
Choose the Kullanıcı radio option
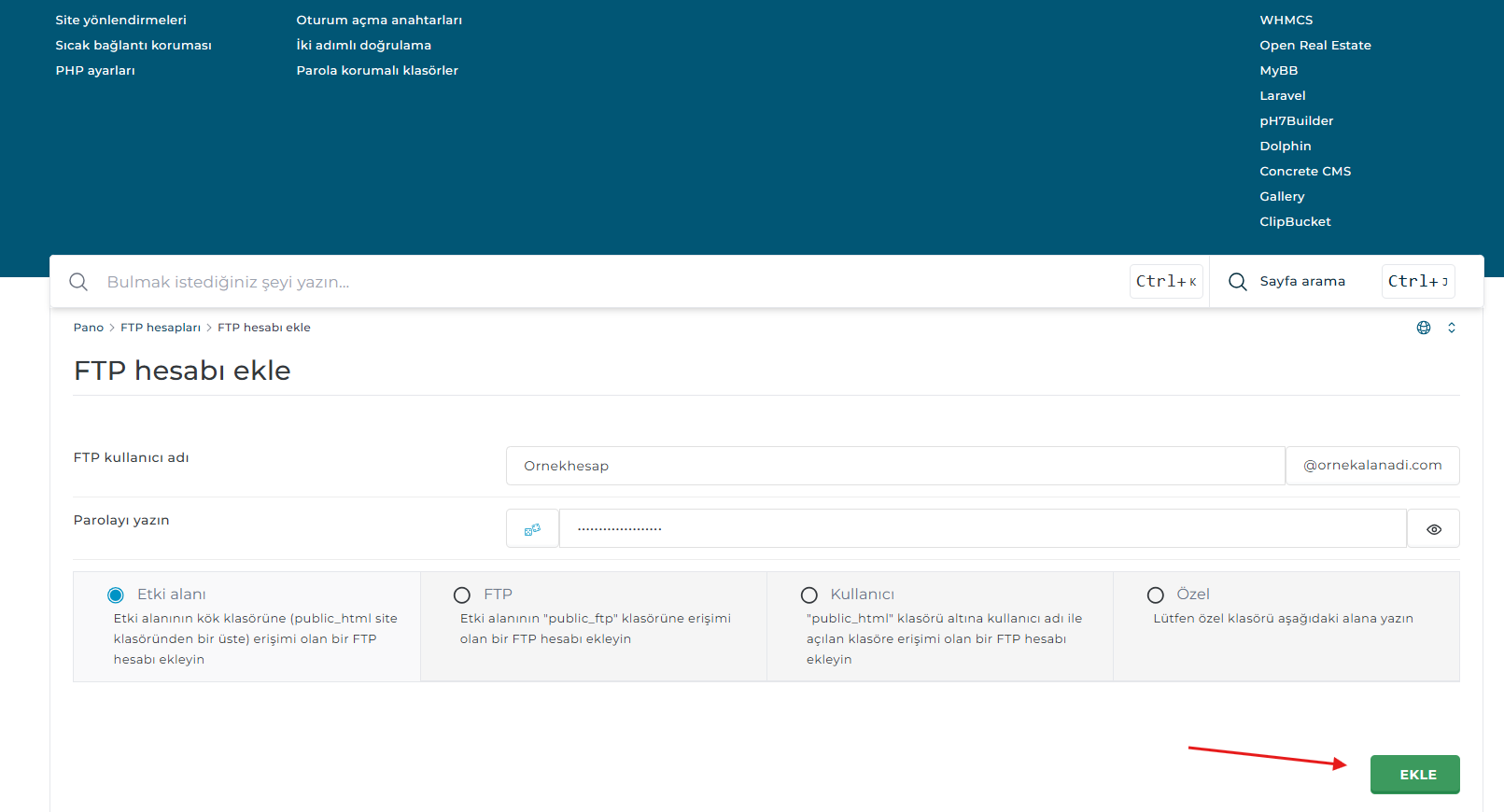(x=809, y=595)
